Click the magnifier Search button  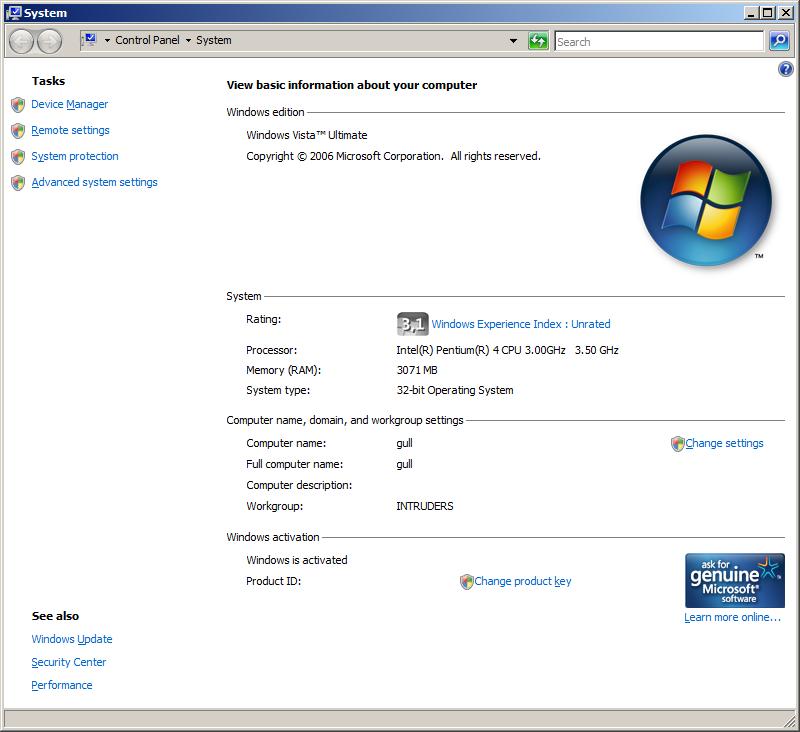pyautogui.click(x=779, y=41)
